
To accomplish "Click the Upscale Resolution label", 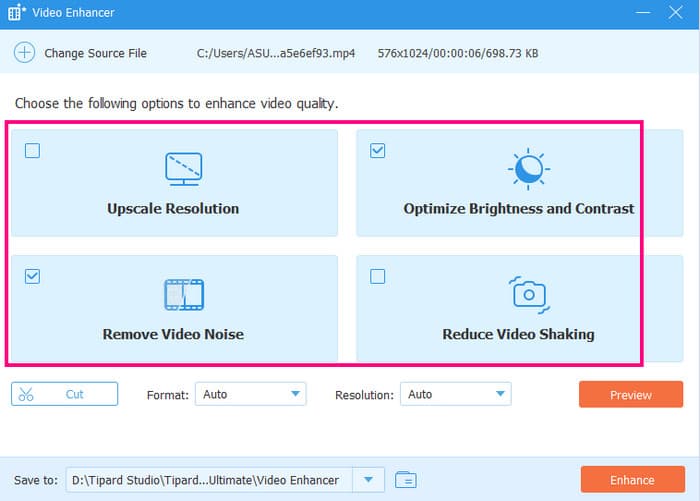I will pos(173,209).
